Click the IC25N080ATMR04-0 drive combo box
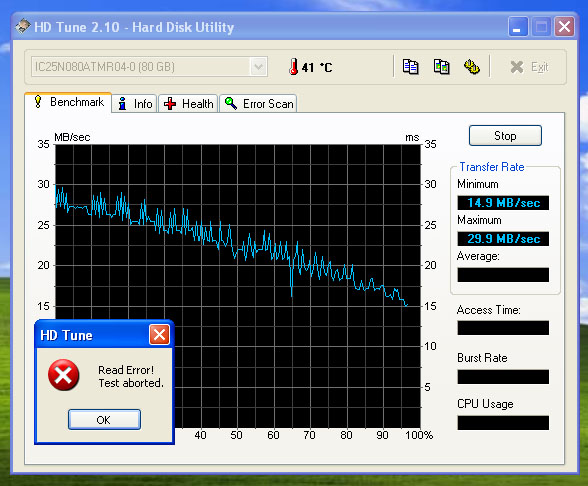The image size is (588, 486). [149, 67]
